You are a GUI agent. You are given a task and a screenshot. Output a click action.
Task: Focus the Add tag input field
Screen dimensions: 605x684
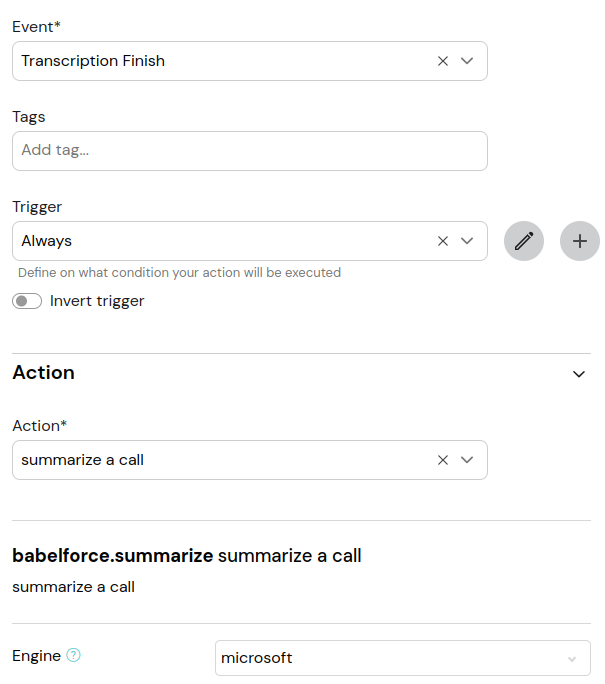point(250,151)
